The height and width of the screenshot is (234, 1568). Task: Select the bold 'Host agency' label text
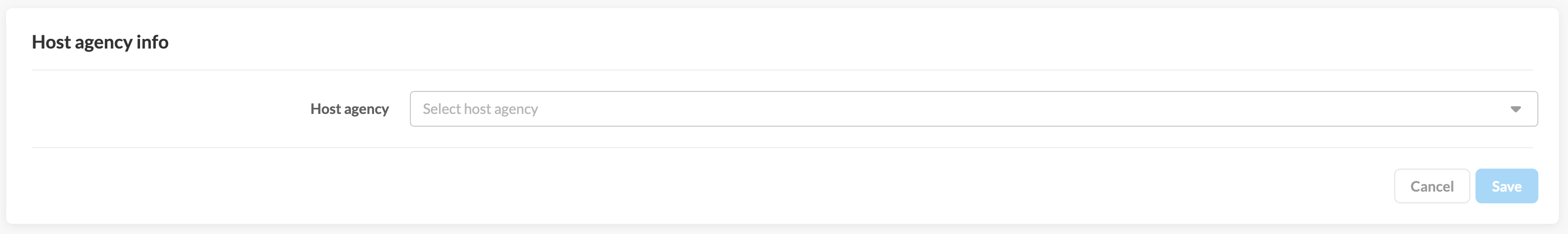coord(350,109)
